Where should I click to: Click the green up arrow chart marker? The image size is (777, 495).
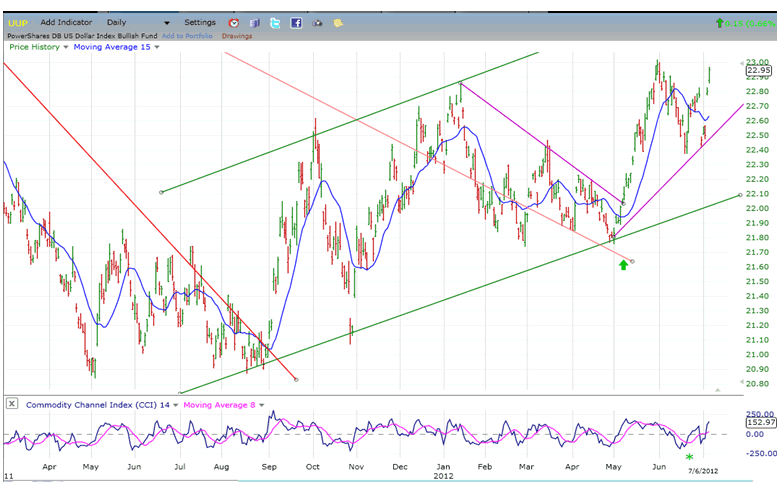point(624,264)
